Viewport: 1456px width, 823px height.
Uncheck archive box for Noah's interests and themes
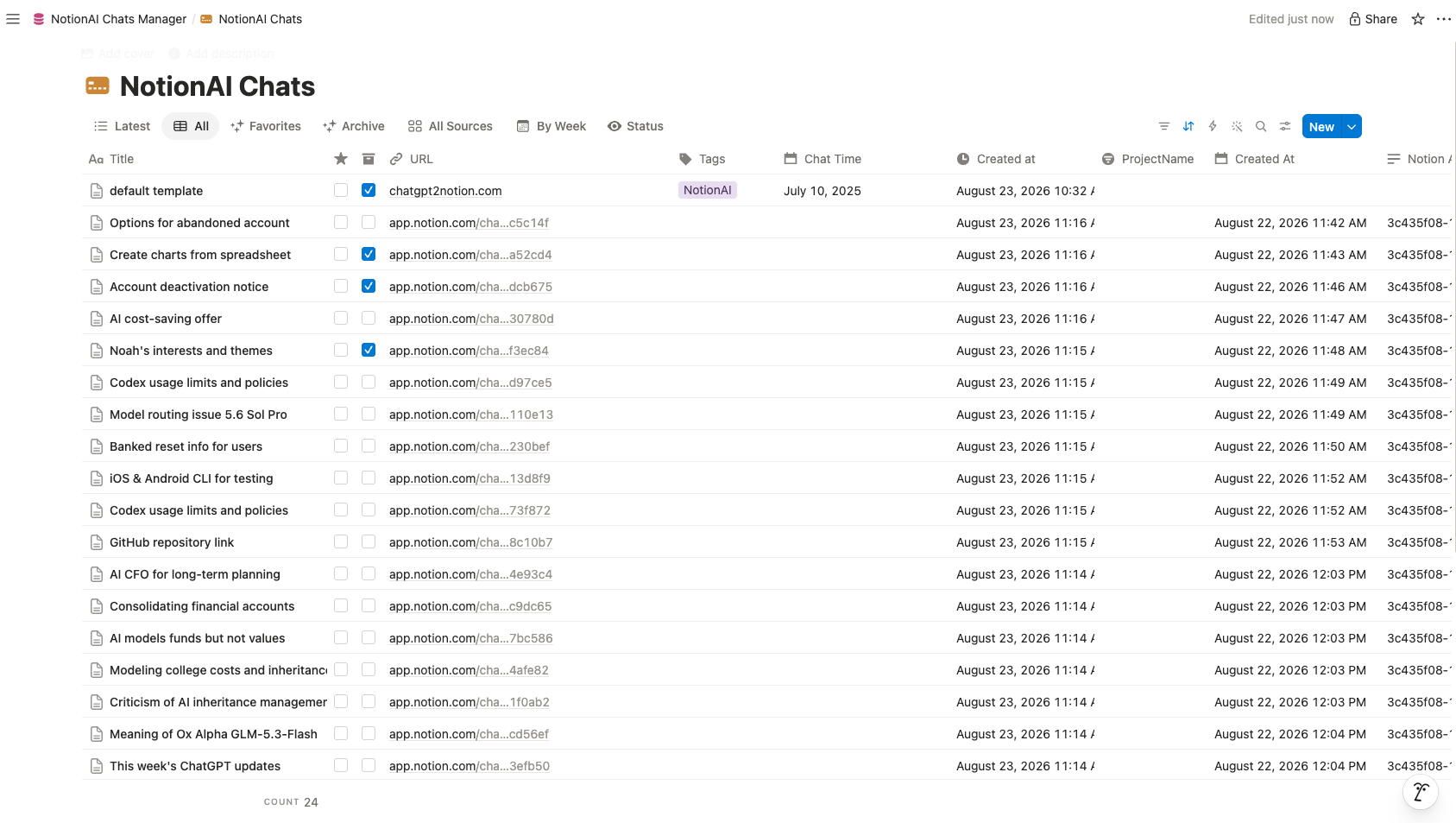tap(369, 350)
